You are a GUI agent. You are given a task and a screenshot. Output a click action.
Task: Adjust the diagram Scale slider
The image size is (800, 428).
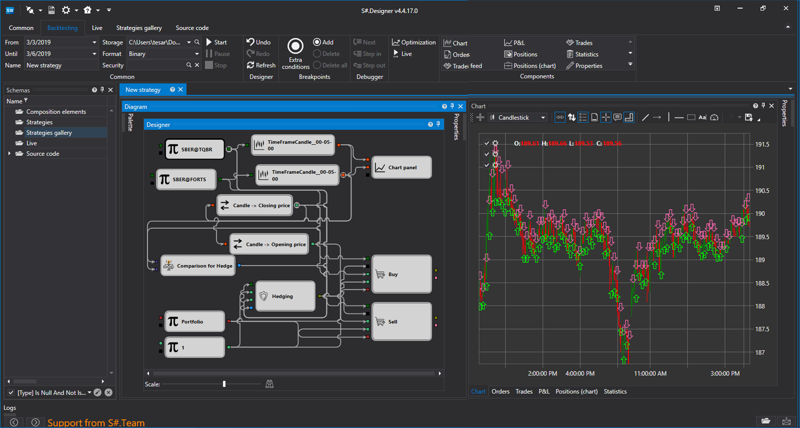(x=224, y=384)
